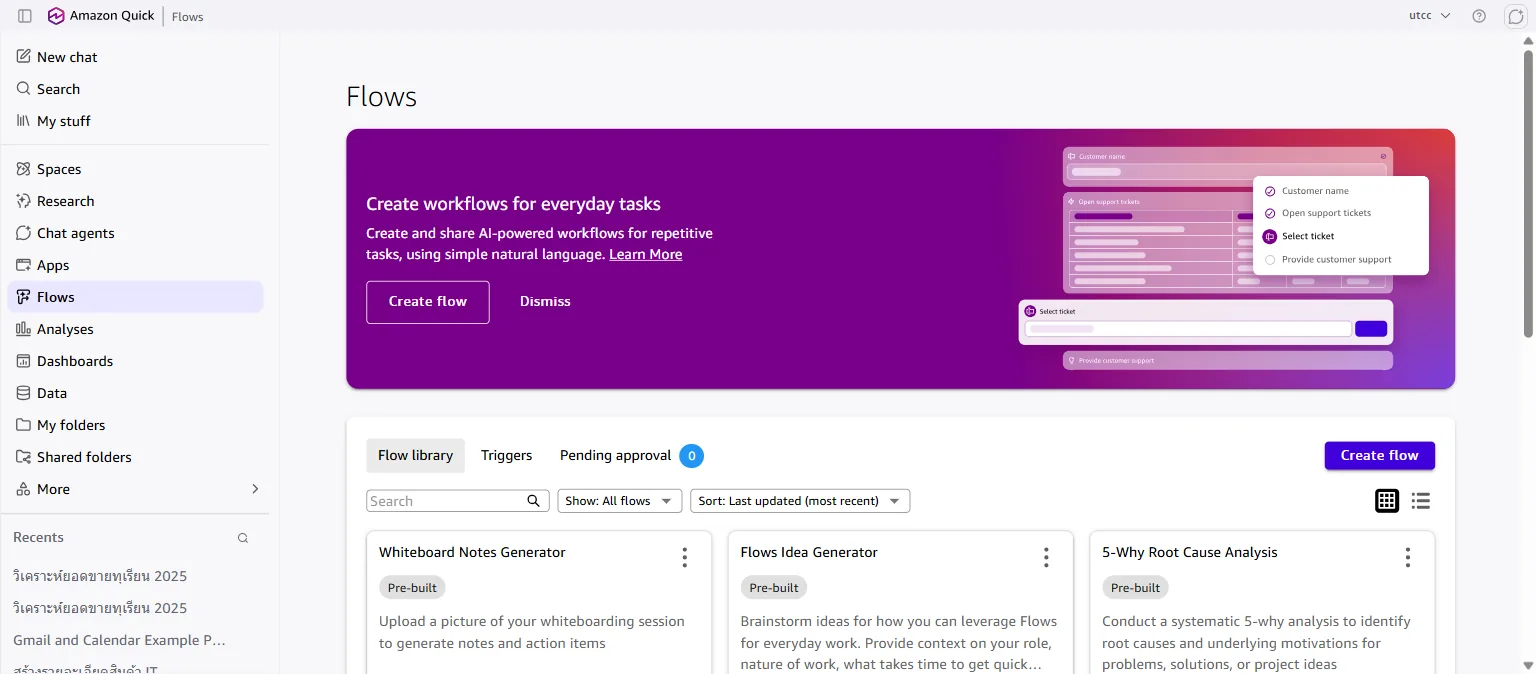The height and width of the screenshot is (674, 1536).
Task: Open the help icon
Action: pos(1479,16)
